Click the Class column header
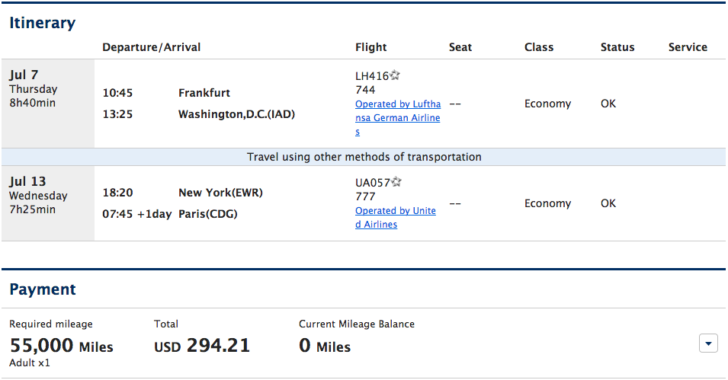Screen dimensions: 728x380 tap(539, 47)
